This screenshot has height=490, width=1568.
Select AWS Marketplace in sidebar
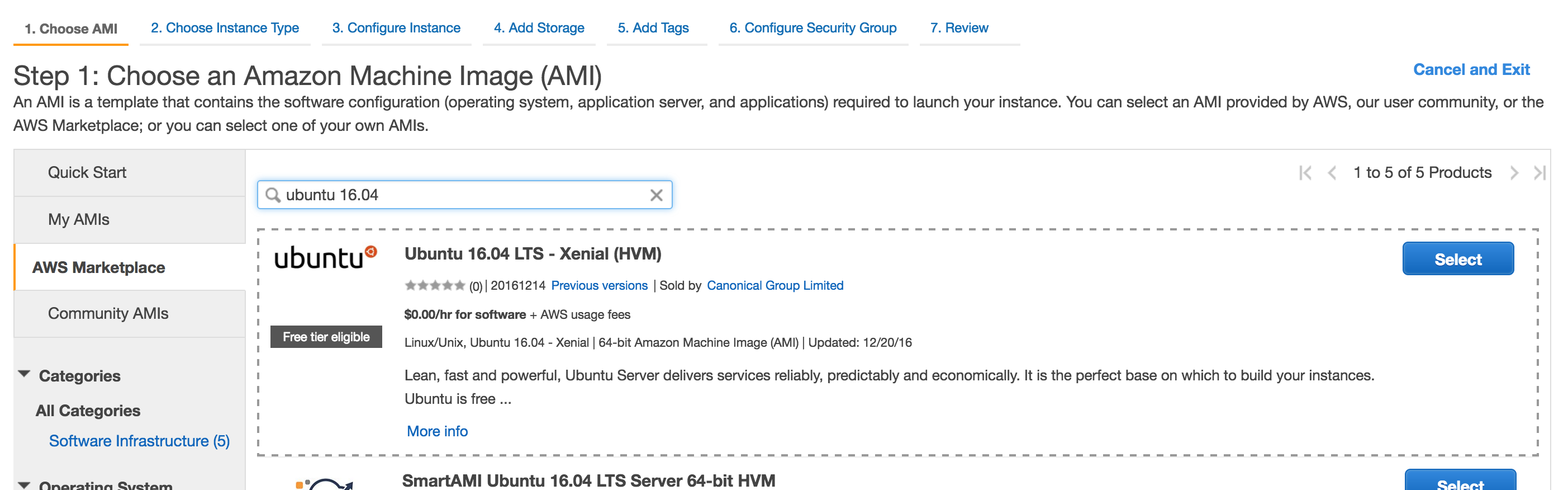(x=130, y=267)
